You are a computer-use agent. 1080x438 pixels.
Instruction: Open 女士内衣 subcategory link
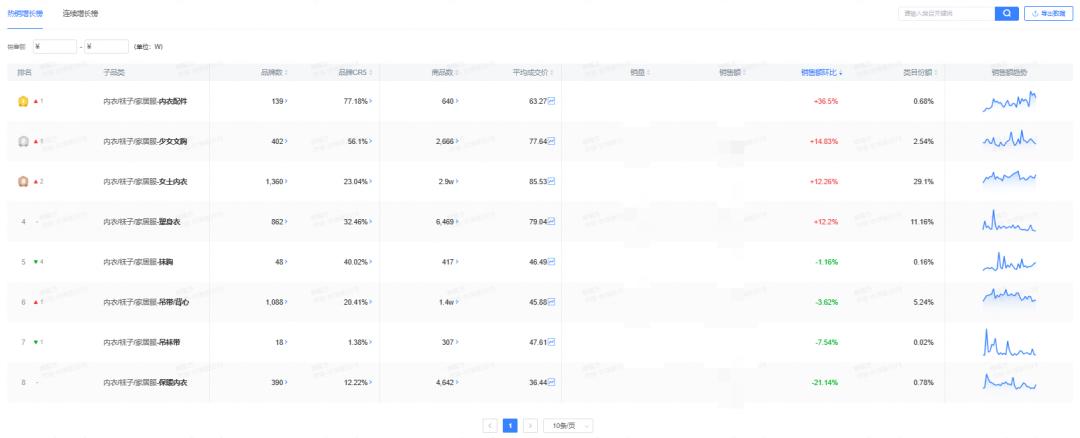(x=173, y=182)
